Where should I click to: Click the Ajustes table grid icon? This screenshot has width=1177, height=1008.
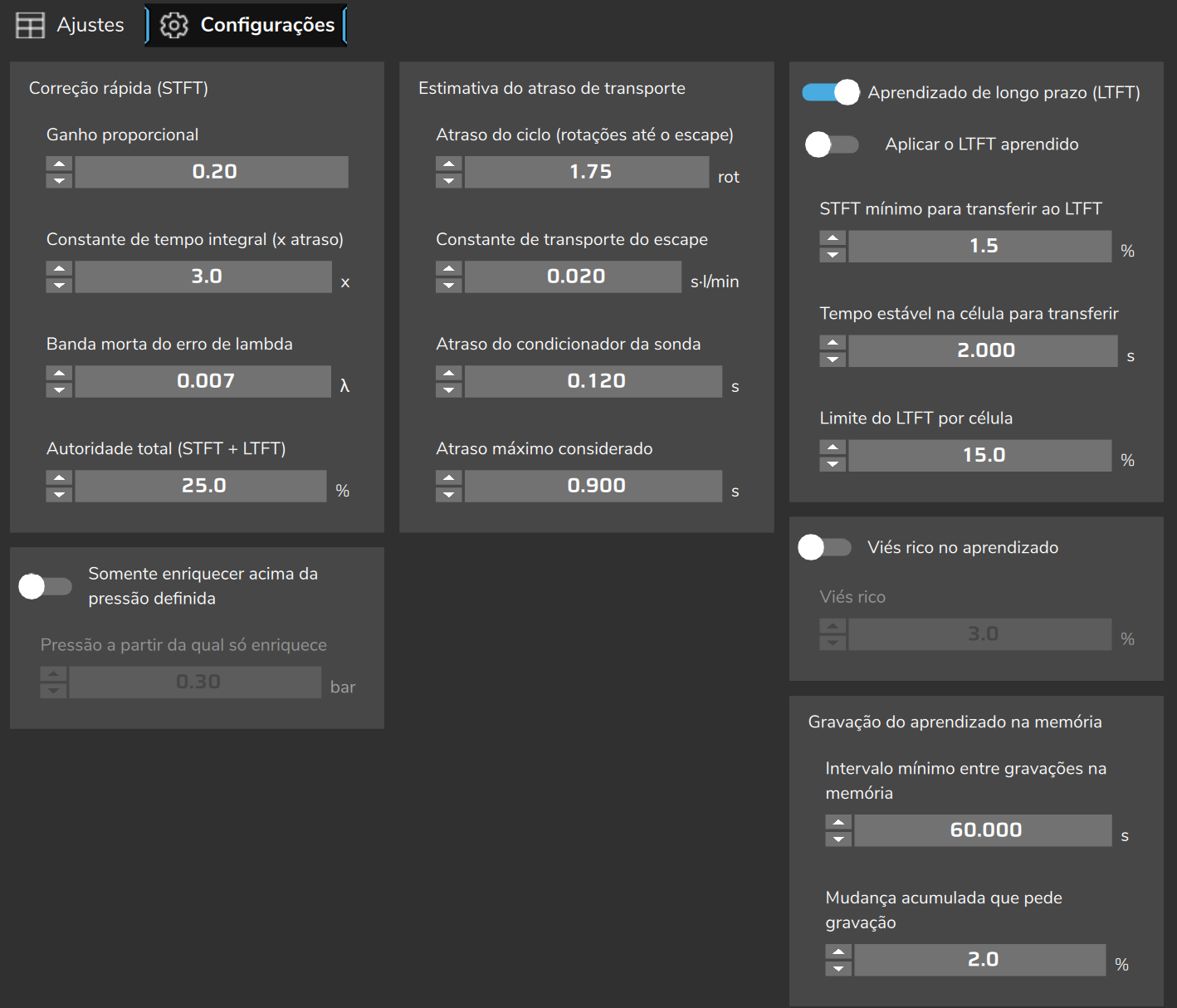pyautogui.click(x=31, y=25)
